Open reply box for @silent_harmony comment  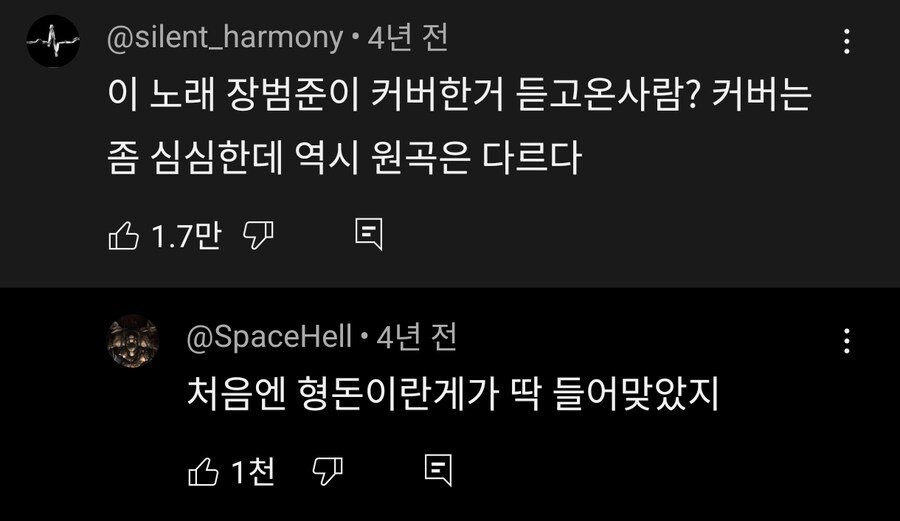coord(368,235)
